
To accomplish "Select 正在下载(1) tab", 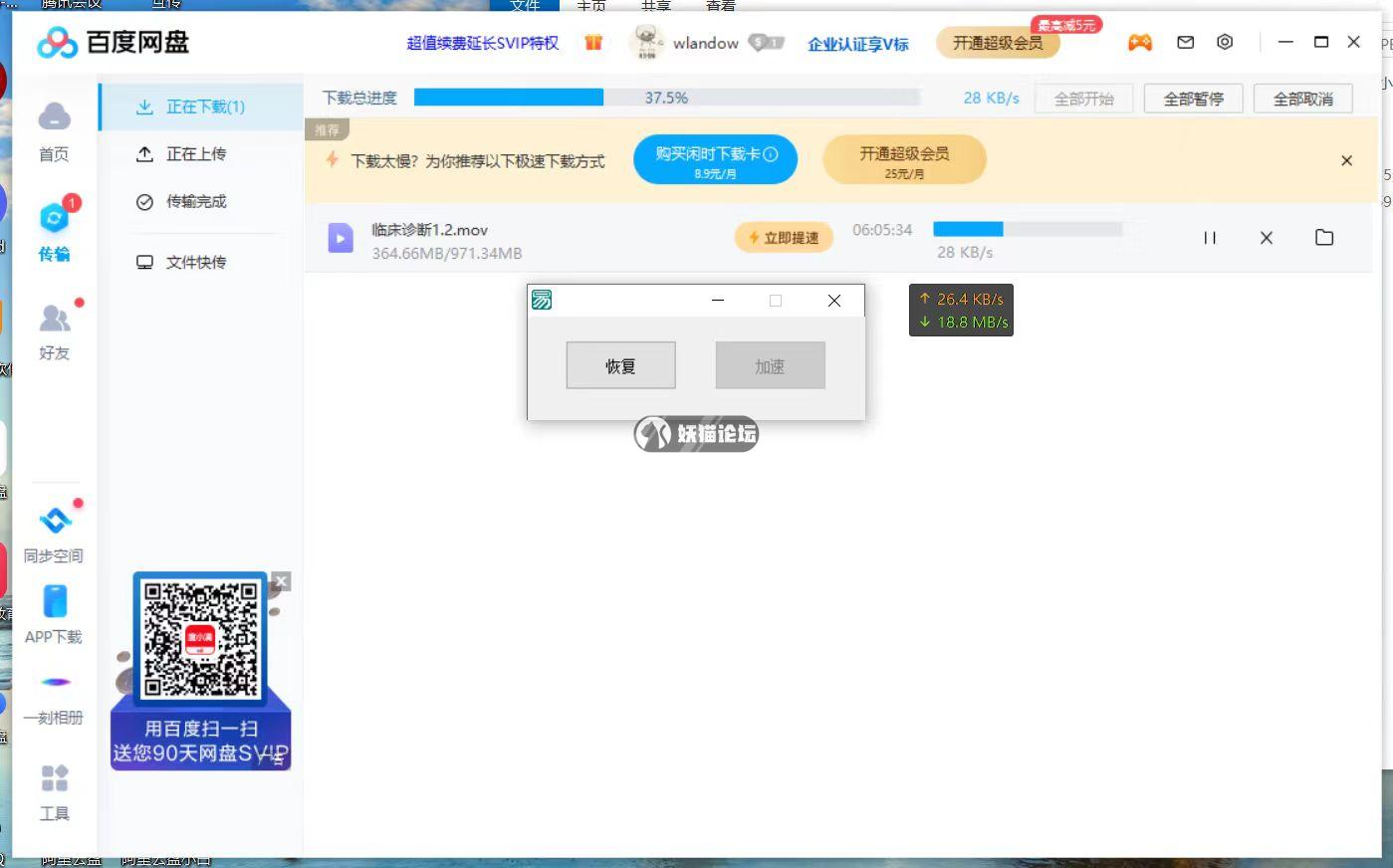I will 201,107.
